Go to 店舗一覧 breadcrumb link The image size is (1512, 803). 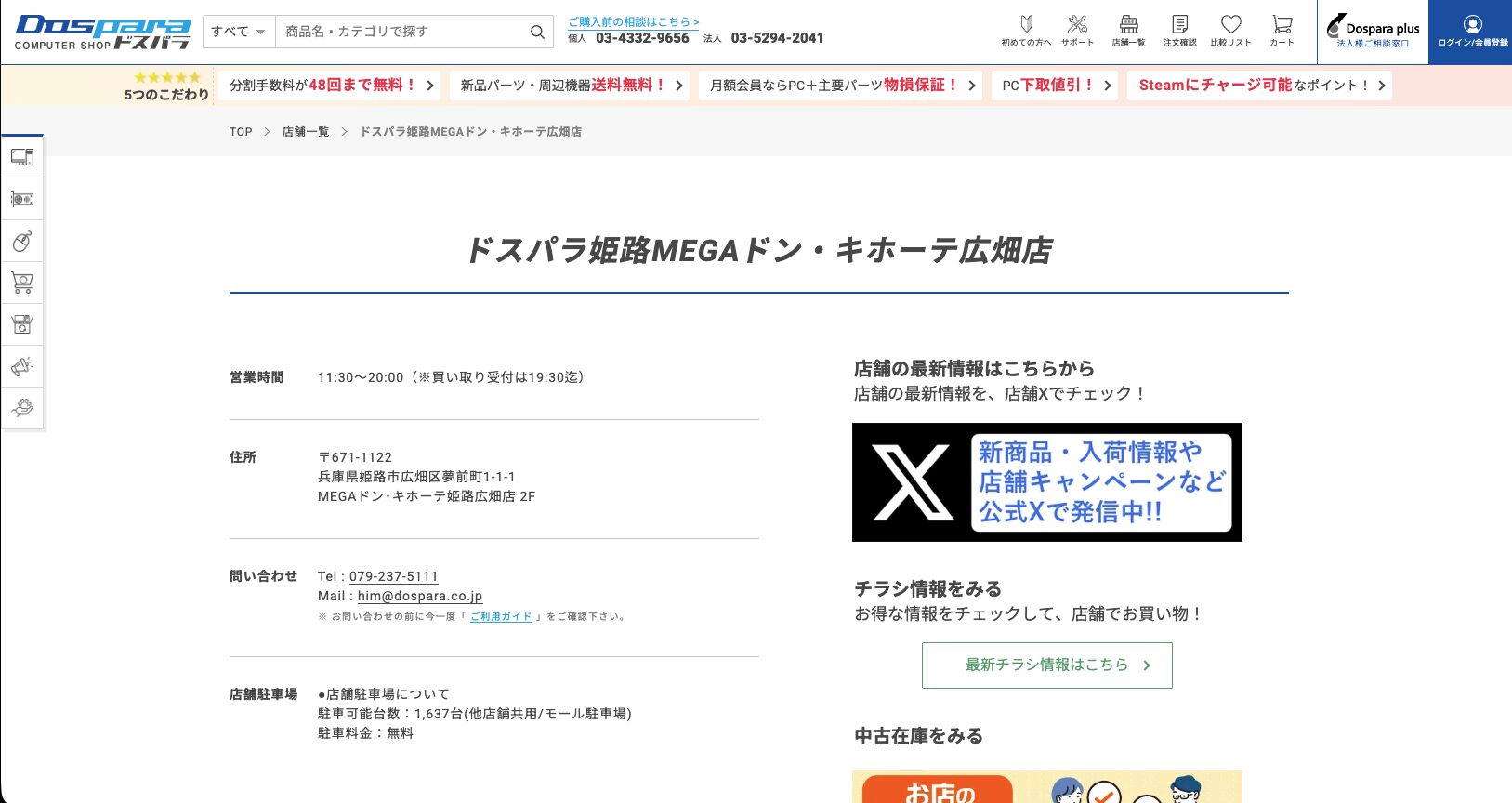(306, 132)
